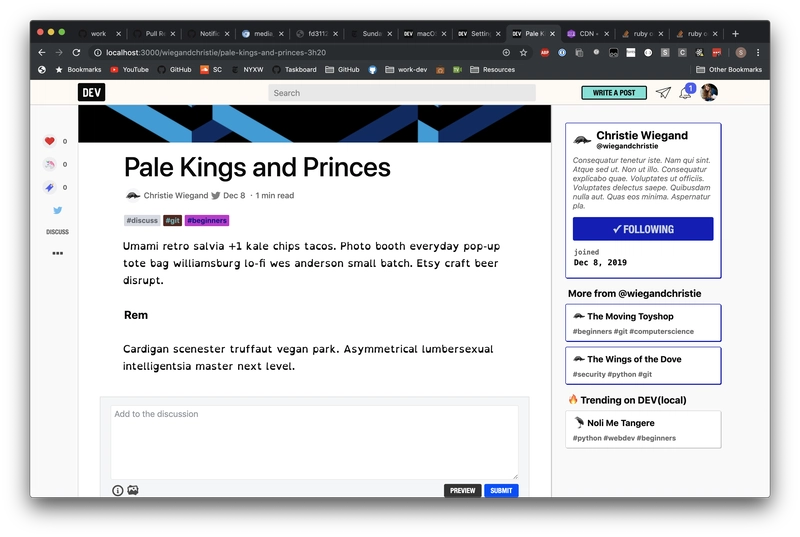Open the NYXW bookmark
The image size is (800, 537).
[x=247, y=69]
